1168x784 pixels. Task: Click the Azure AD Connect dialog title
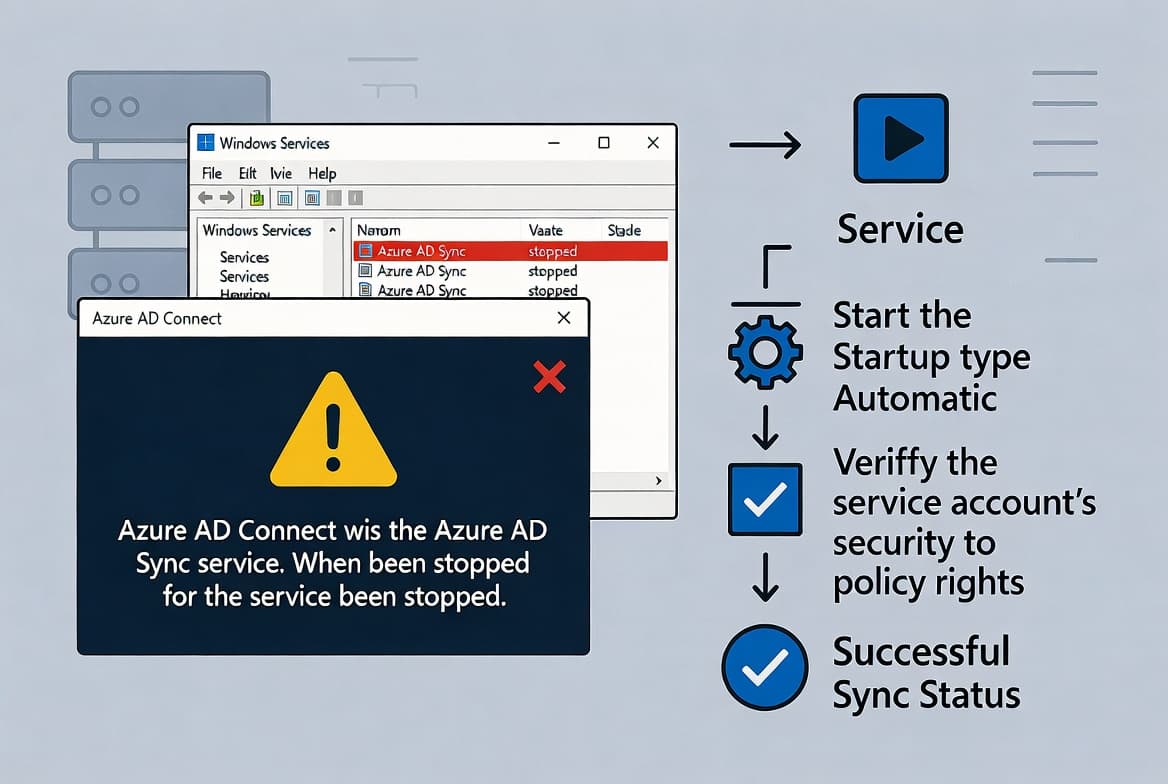coord(157,318)
